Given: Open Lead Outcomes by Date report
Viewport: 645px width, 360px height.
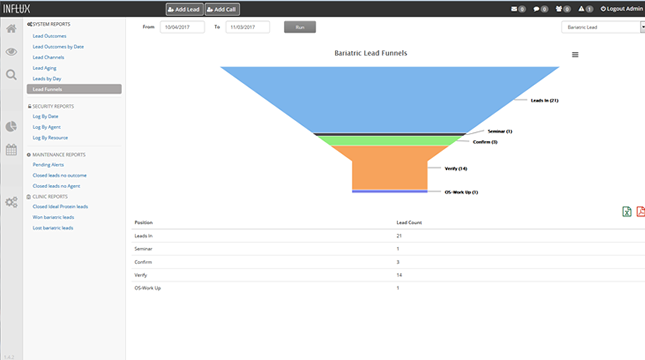Looking at the screenshot, I should [x=58, y=47].
